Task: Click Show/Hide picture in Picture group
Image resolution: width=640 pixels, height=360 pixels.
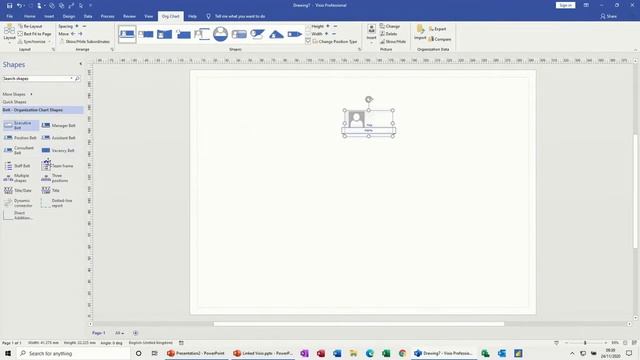Action: [x=393, y=42]
